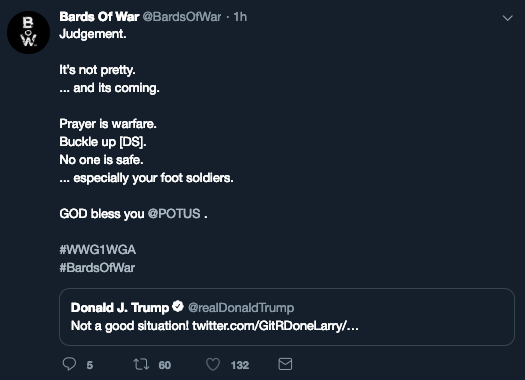Reply to the tweet via speech bubble icon
This screenshot has height=380, width=525.
[x=69, y=364]
